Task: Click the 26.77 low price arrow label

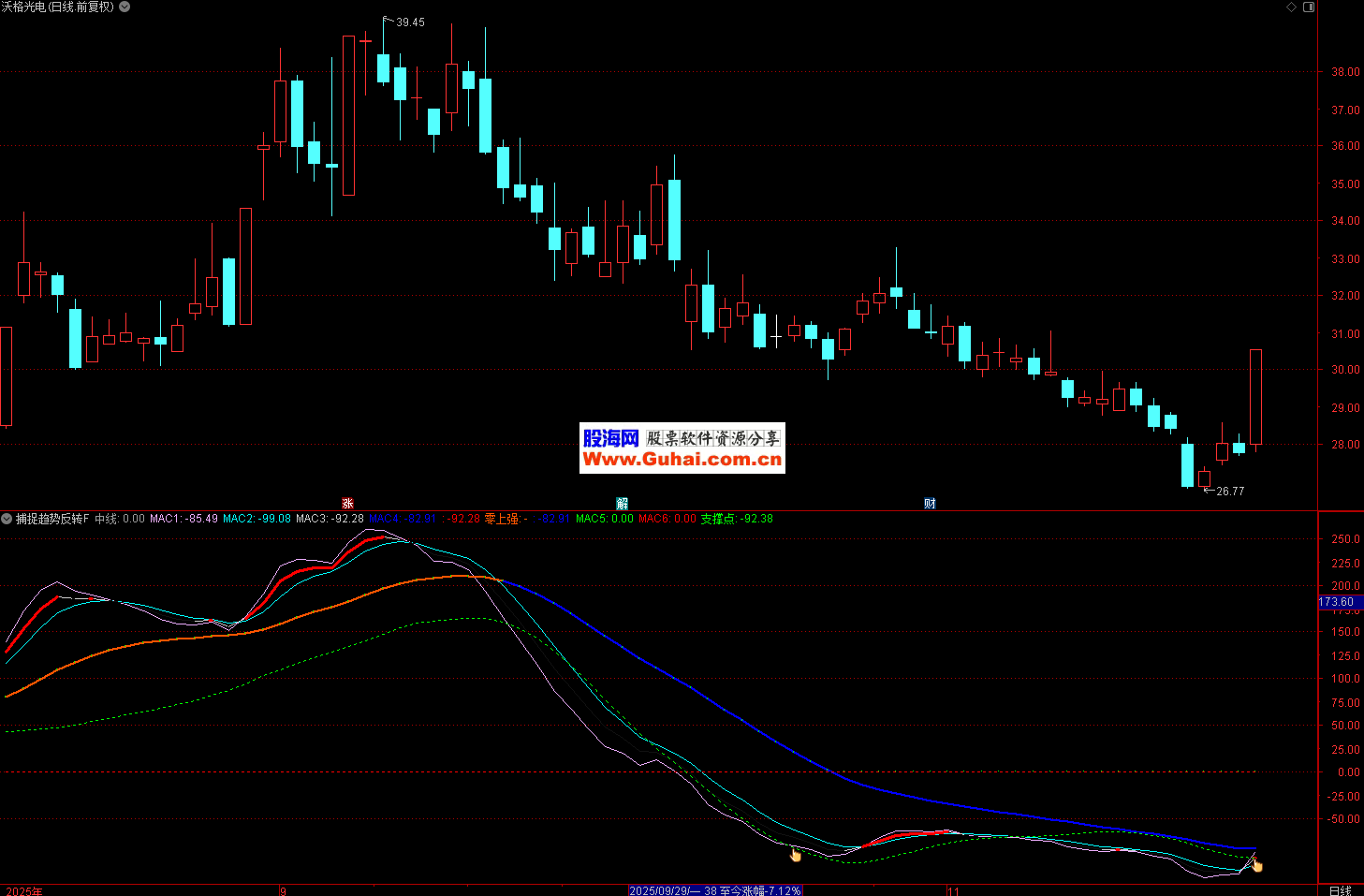Action: [1228, 491]
